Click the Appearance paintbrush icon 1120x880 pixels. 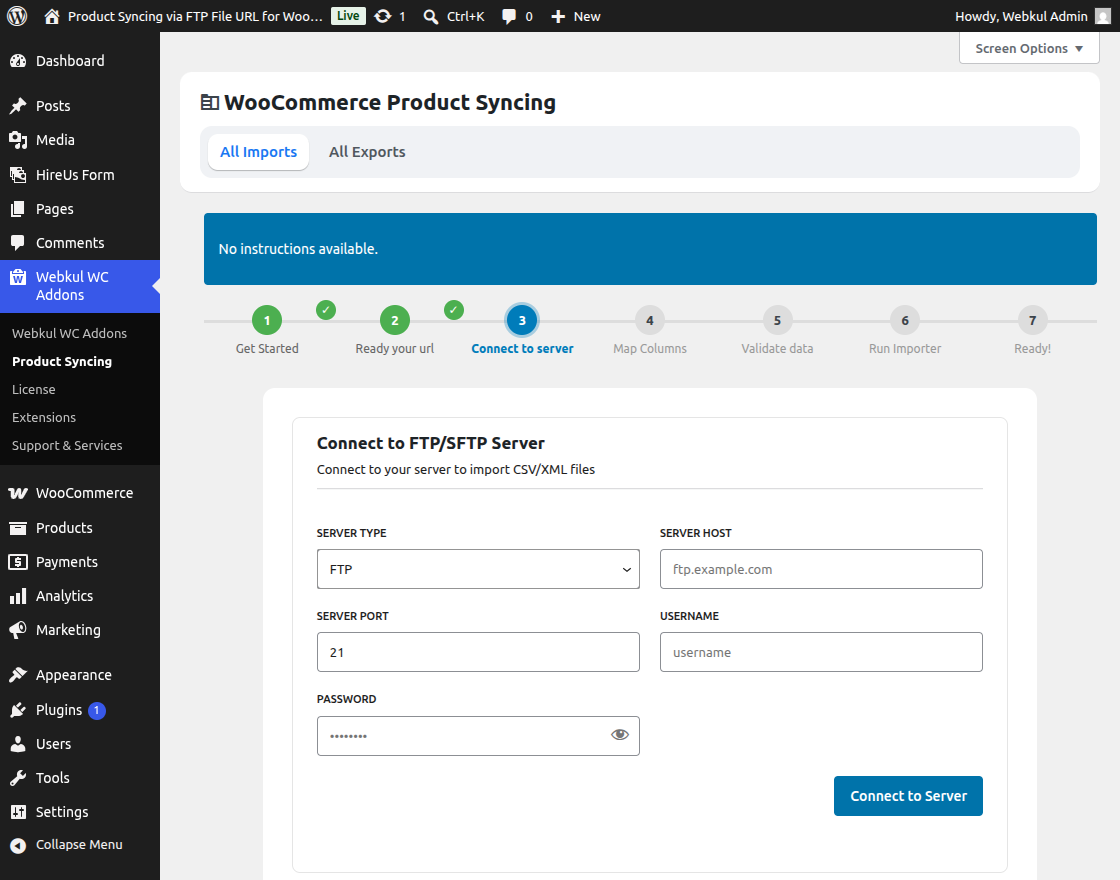[18, 675]
